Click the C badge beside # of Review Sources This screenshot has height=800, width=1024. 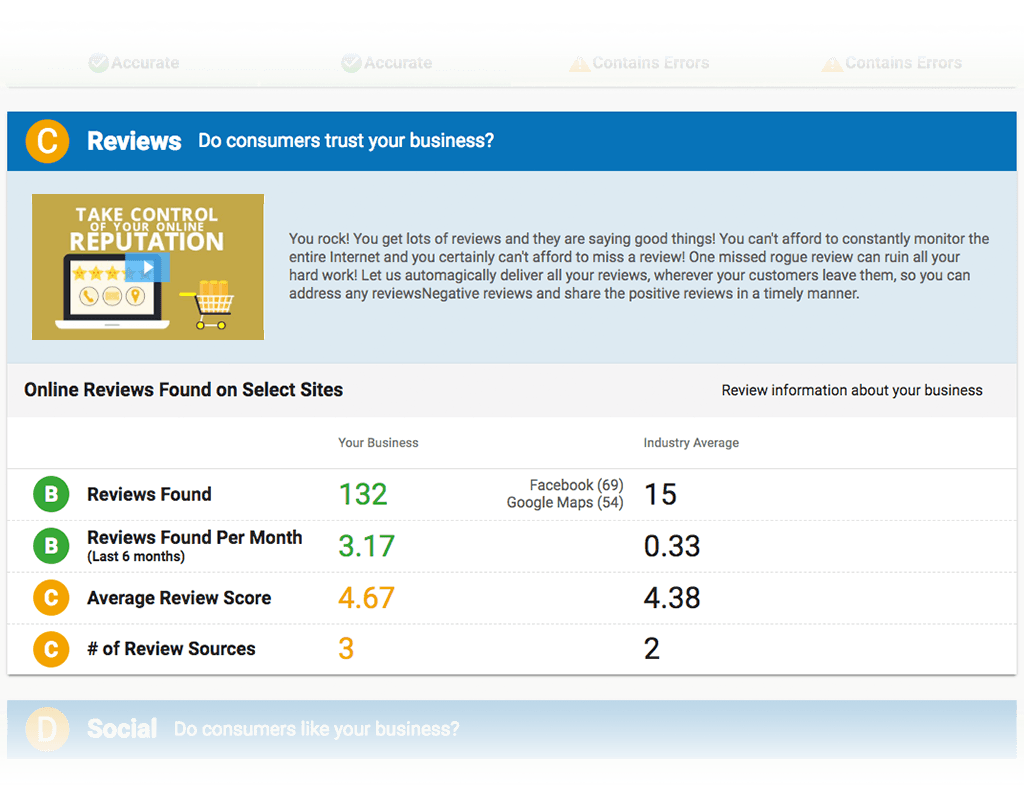pyautogui.click(x=51, y=649)
